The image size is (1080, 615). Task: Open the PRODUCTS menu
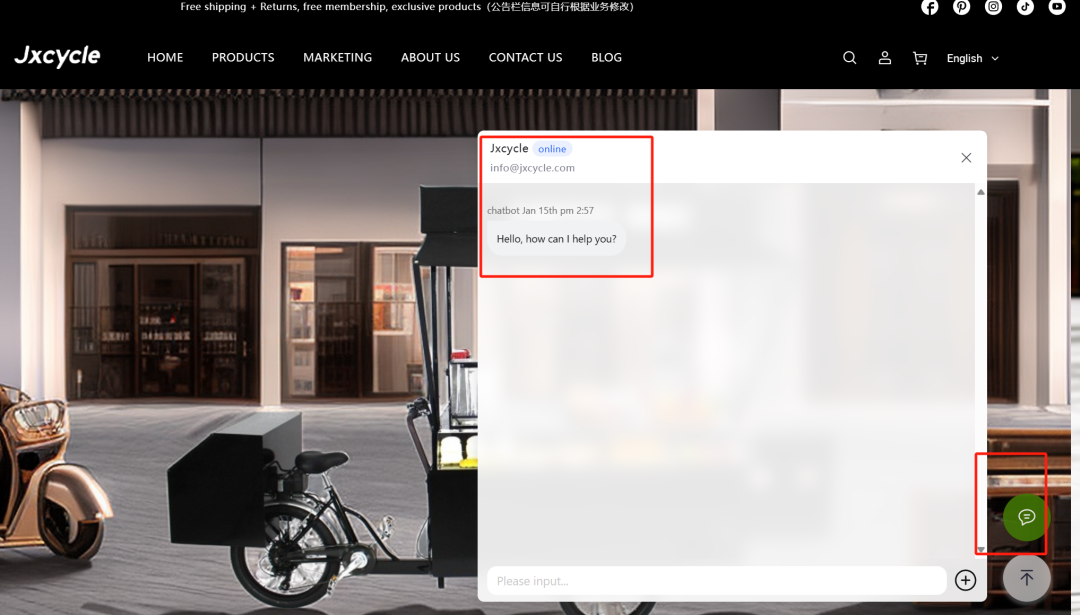(x=242, y=57)
